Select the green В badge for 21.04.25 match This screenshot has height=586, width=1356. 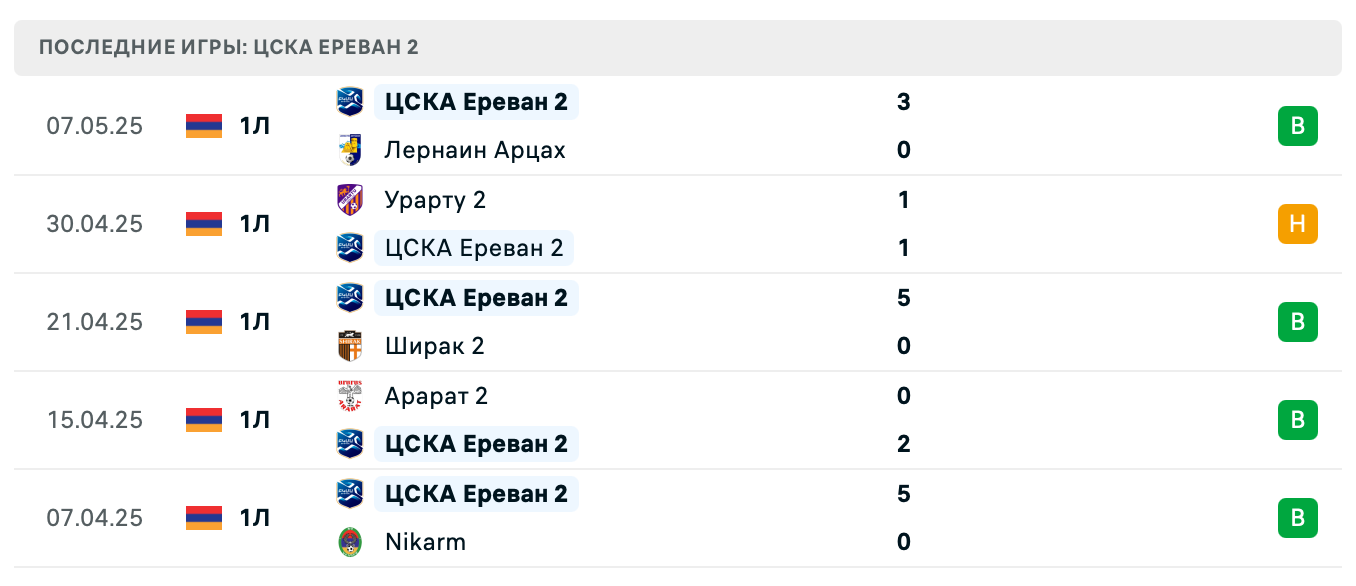1297,321
